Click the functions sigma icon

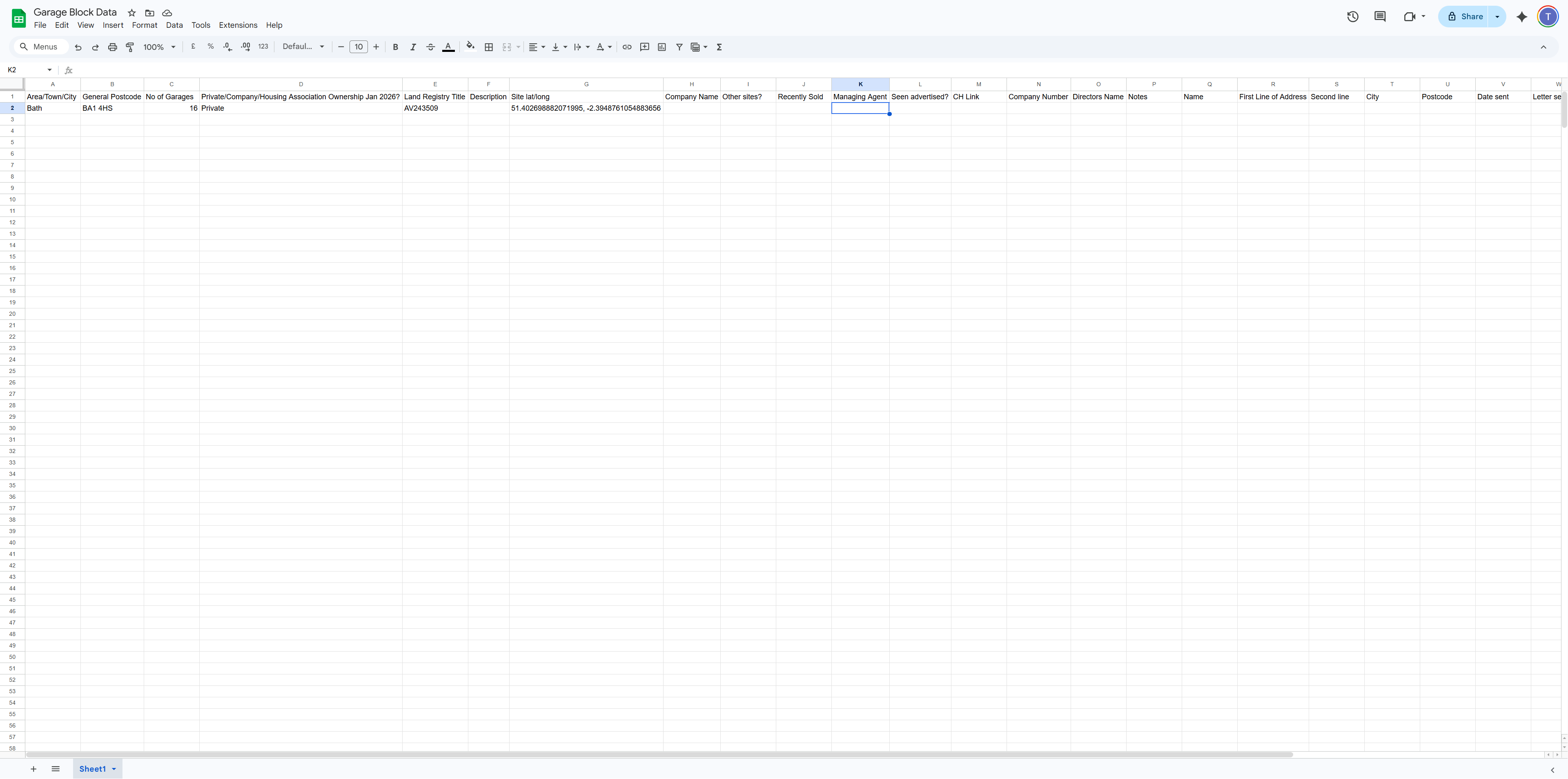pos(719,47)
